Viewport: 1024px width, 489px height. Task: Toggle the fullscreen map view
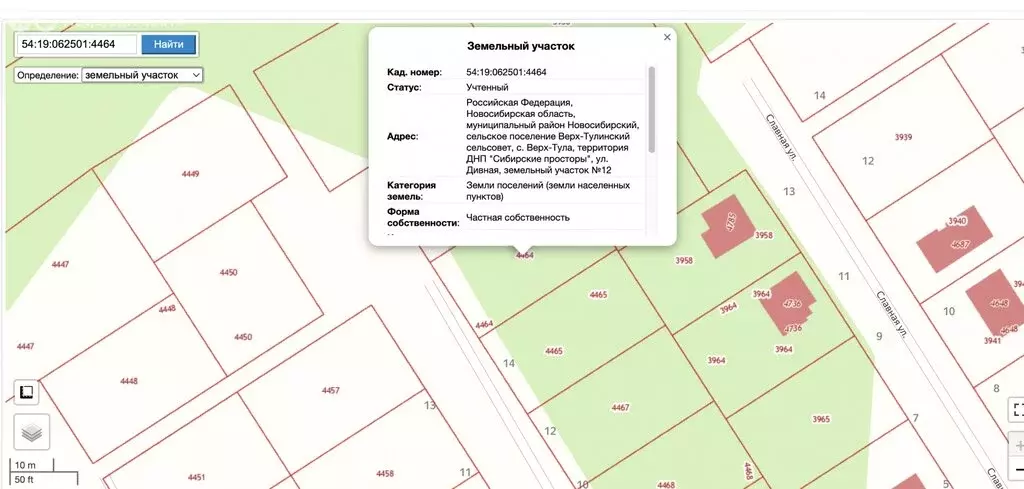click(x=1017, y=410)
